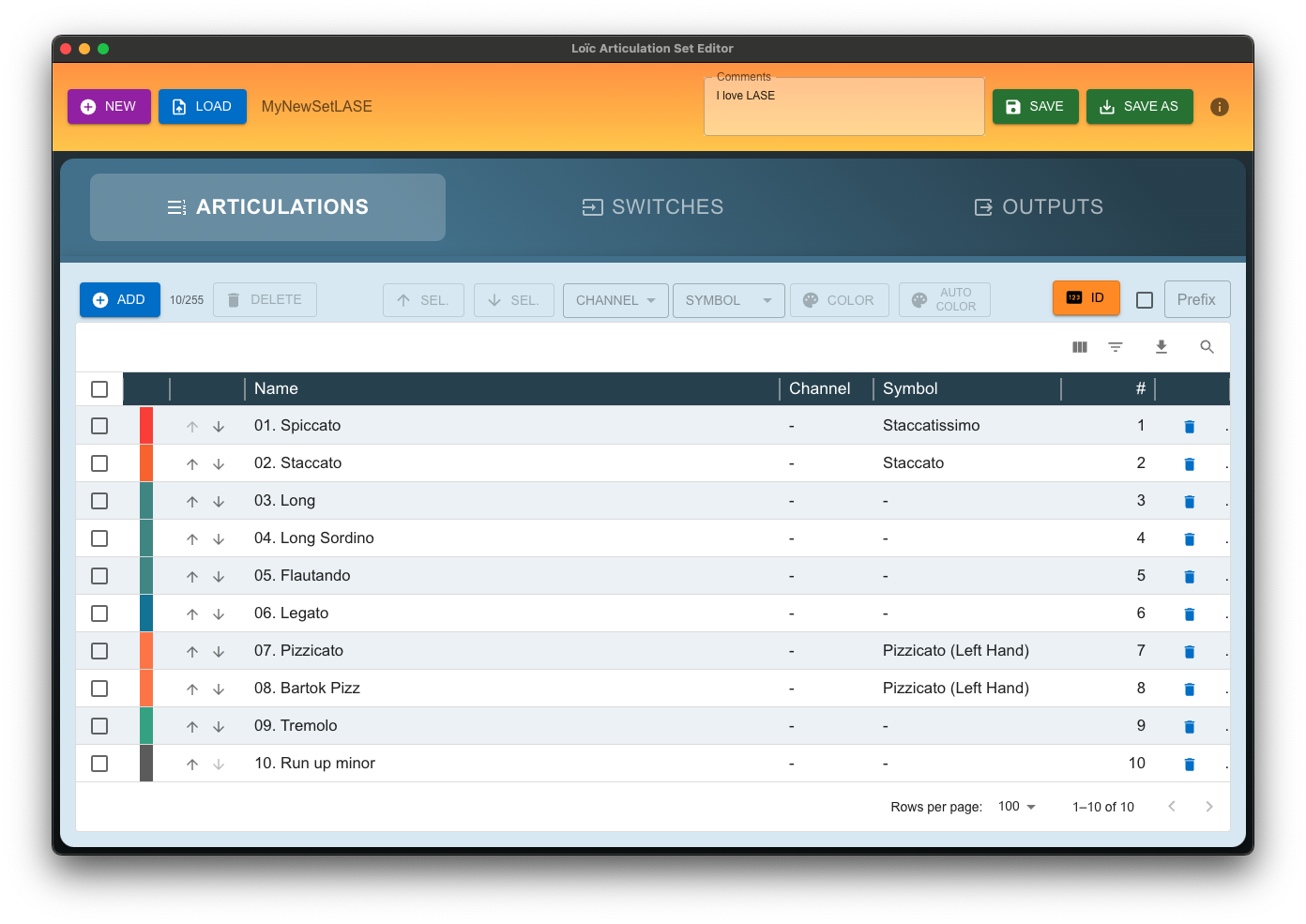Open the table search icon
This screenshot has height=924, width=1306.
tap(1207, 347)
